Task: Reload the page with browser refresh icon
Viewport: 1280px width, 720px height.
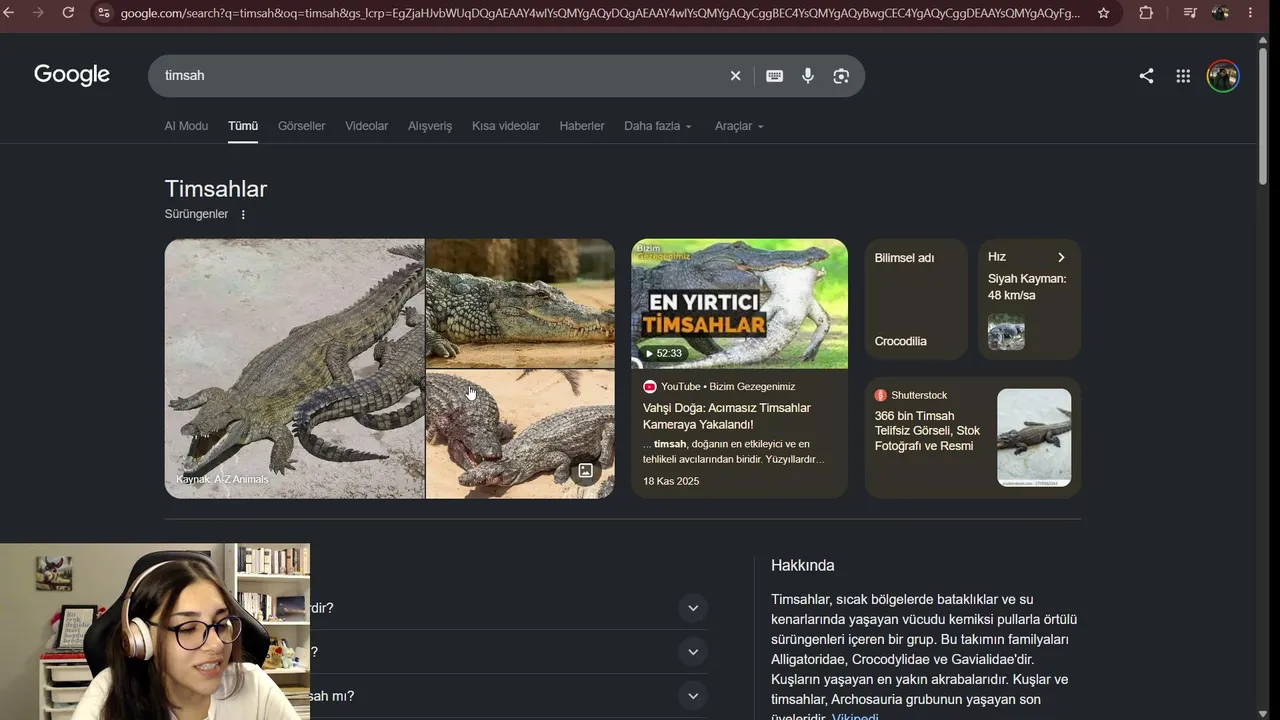Action: click(68, 13)
